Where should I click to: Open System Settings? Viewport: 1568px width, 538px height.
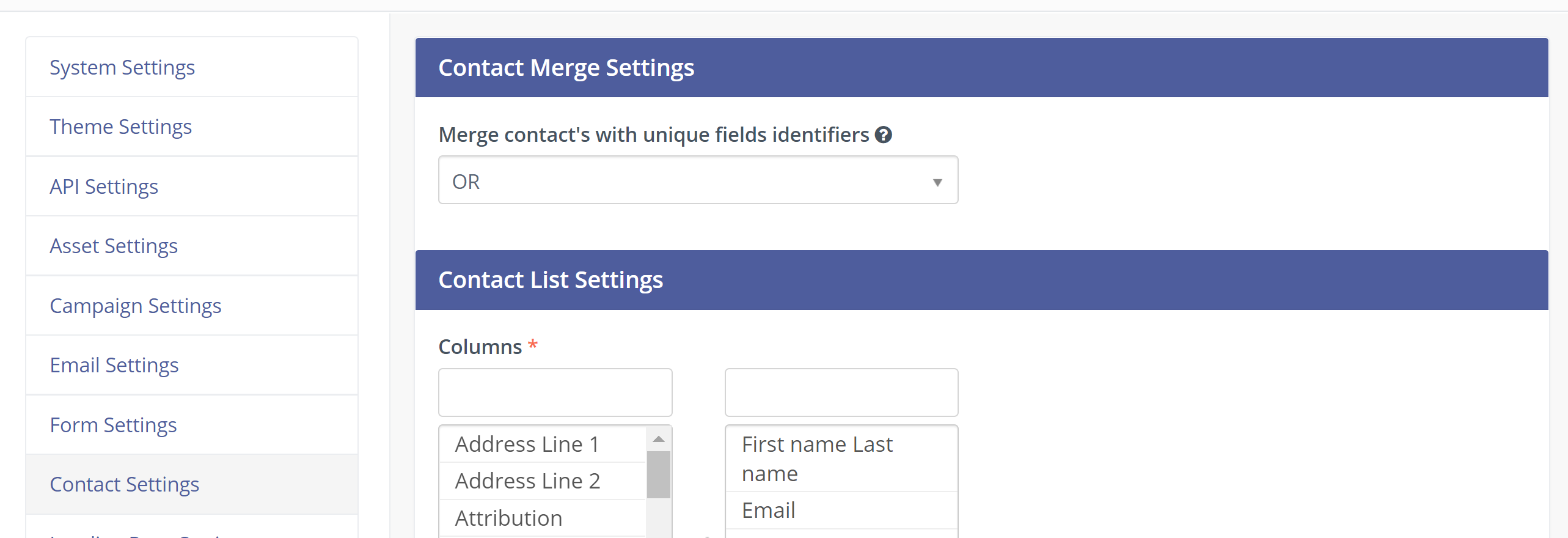point(122,67)
